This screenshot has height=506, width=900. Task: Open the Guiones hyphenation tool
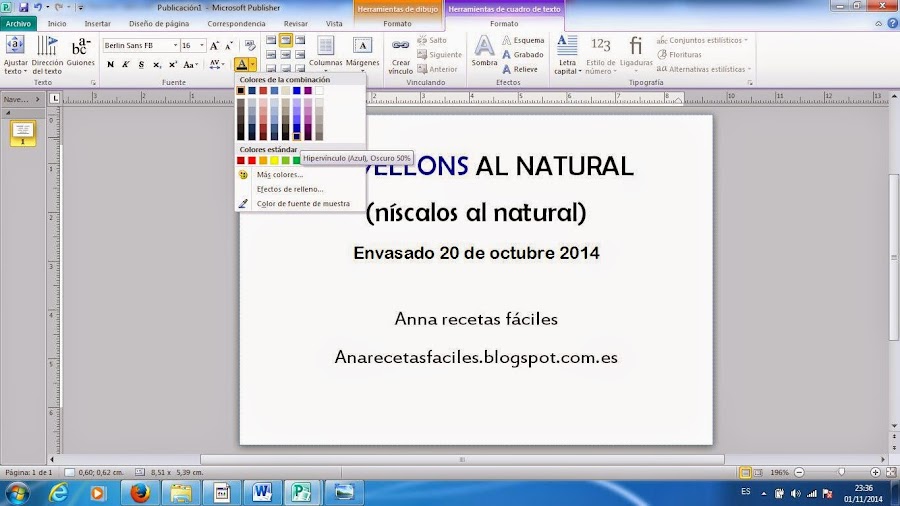80,52
